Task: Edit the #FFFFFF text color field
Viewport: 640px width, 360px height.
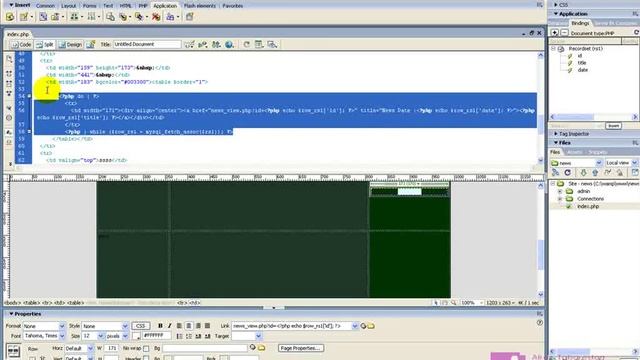Action: coord(156,336)
